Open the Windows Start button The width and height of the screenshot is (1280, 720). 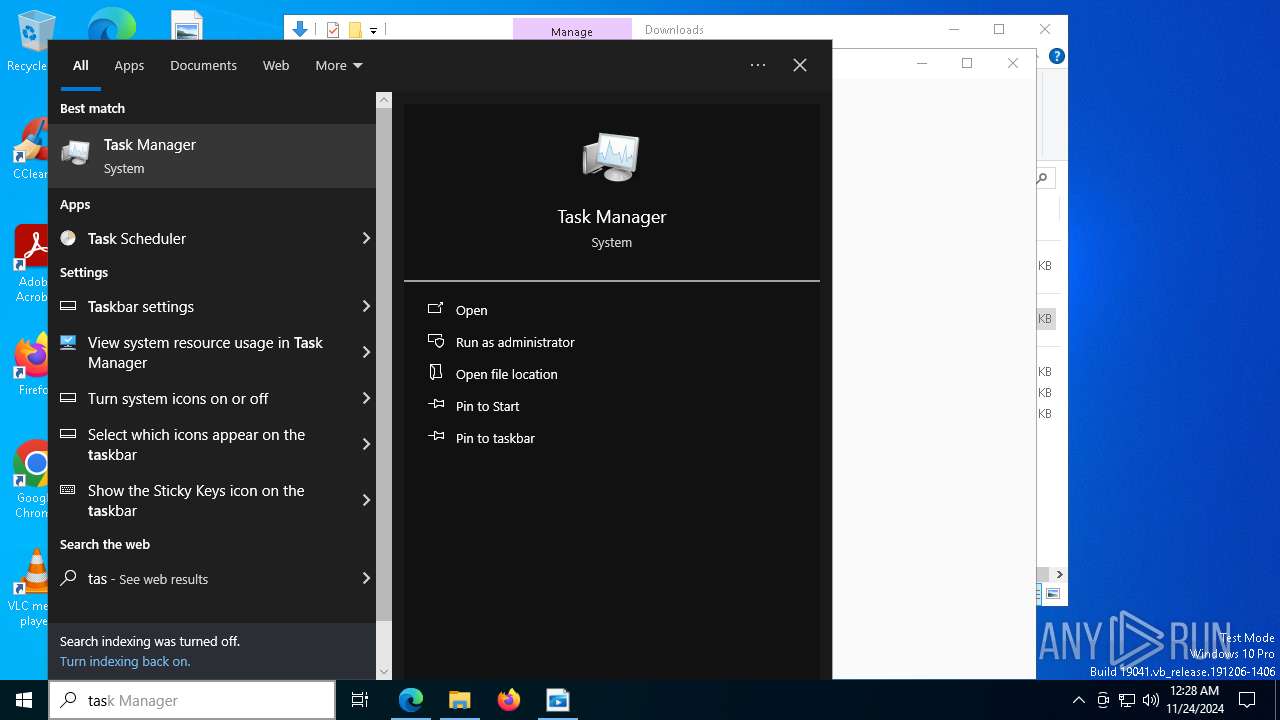[24, 700]
